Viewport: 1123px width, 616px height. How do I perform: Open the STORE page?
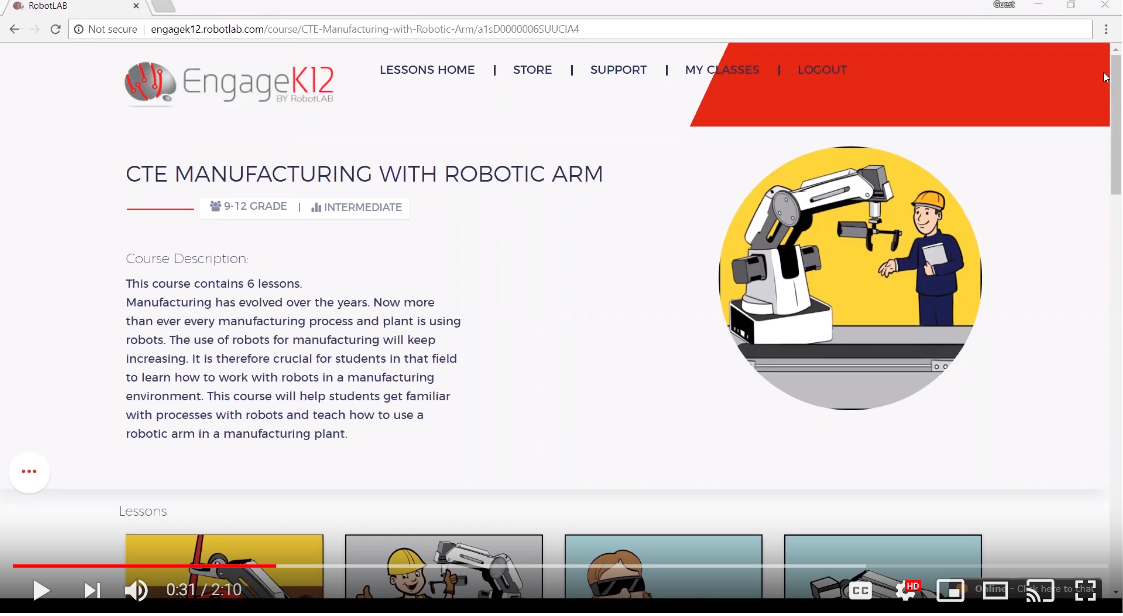(x=532, y=70)
